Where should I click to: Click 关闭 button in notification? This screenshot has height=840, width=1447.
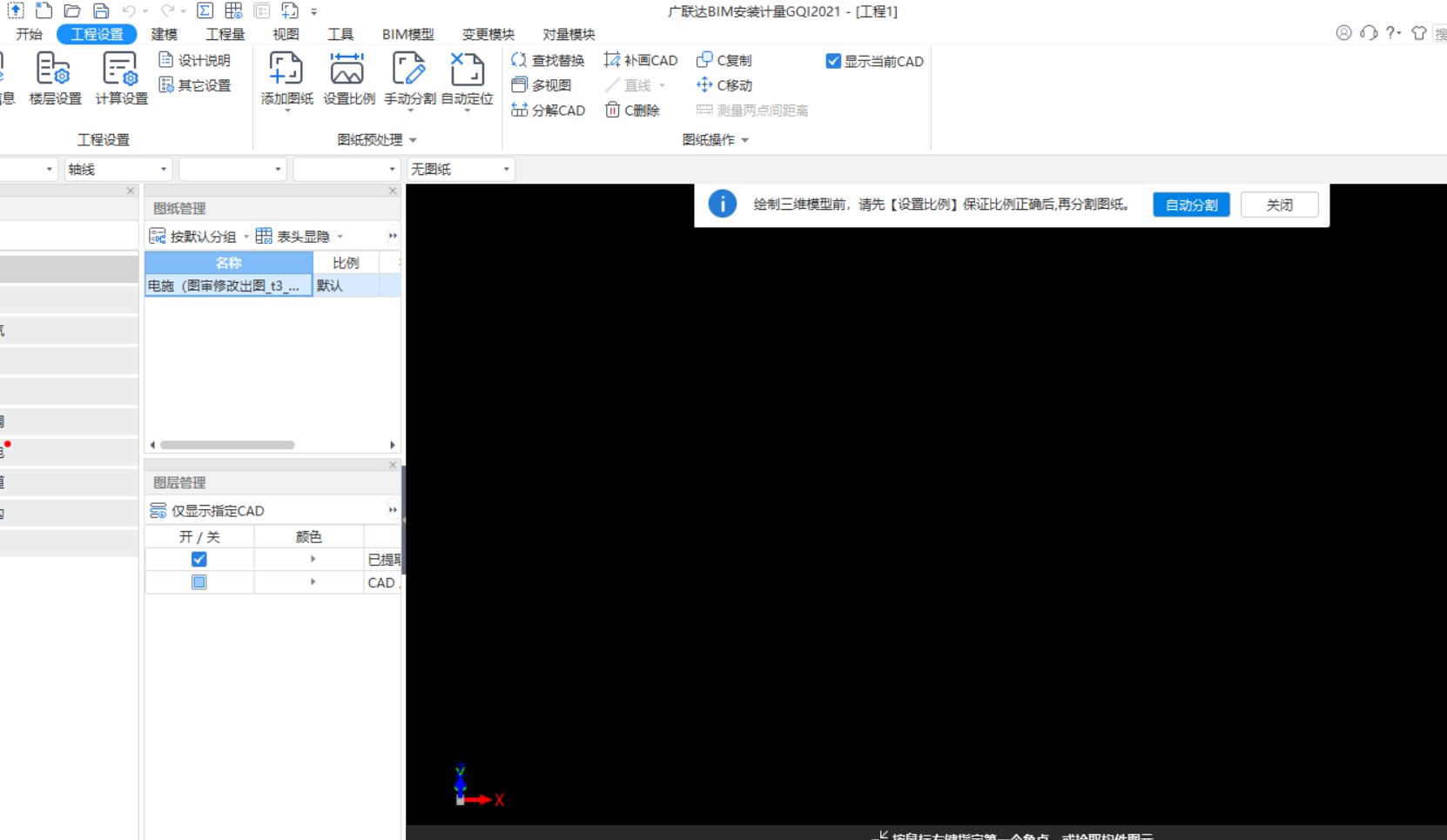[1279, 205]
